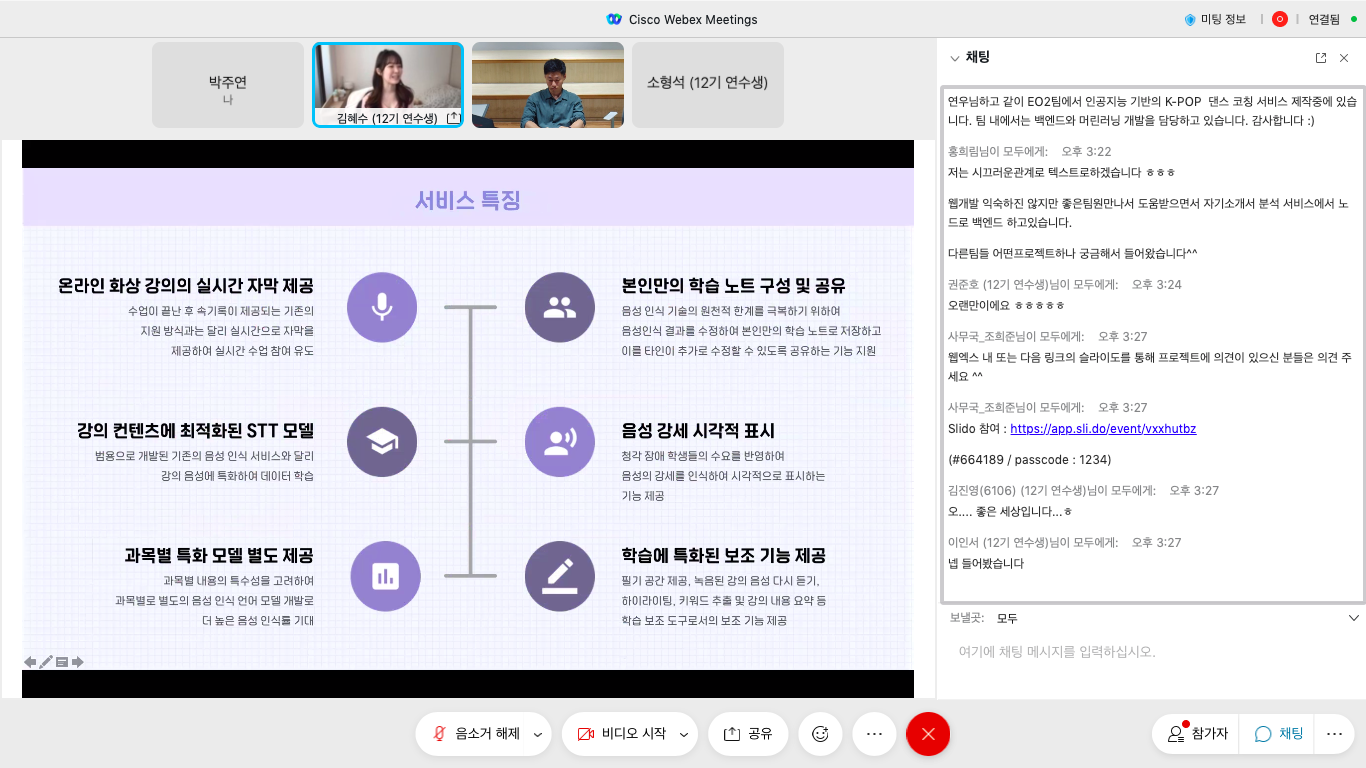
Task: Pop out the chat panel
Action: pos(1321,58)
